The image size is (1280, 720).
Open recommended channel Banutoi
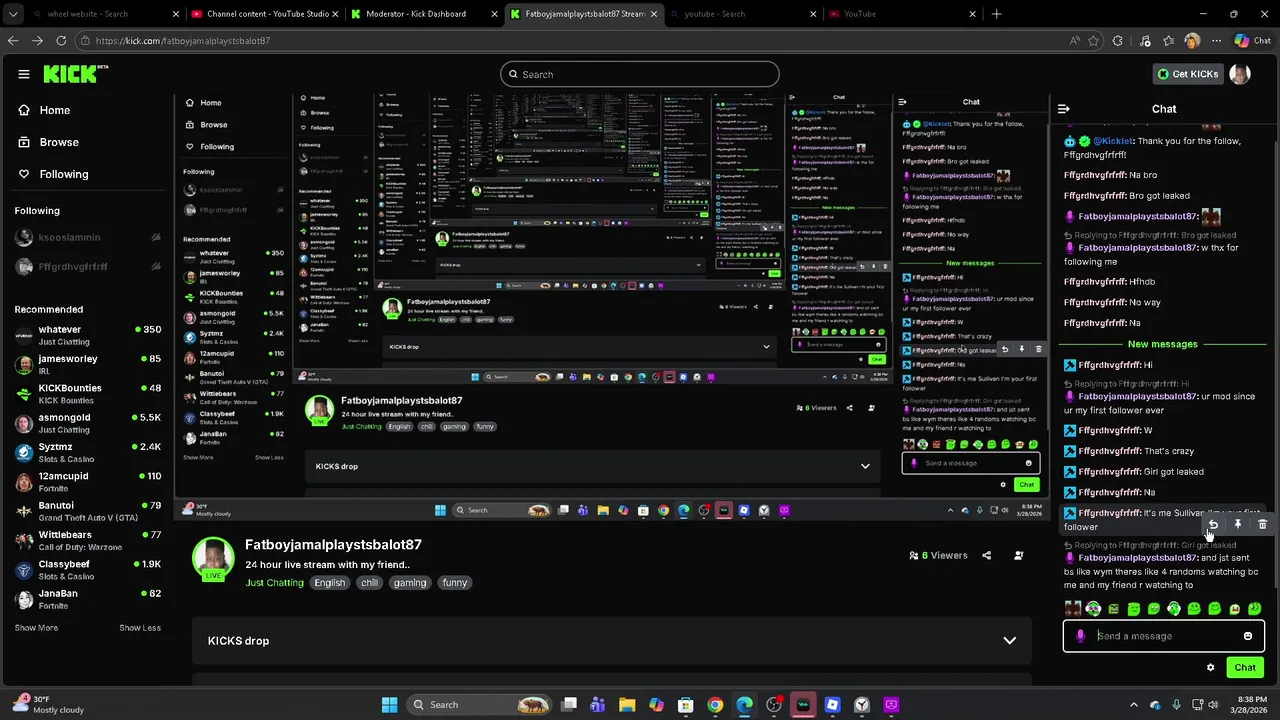pyautogui.click(x=88, y=511)
